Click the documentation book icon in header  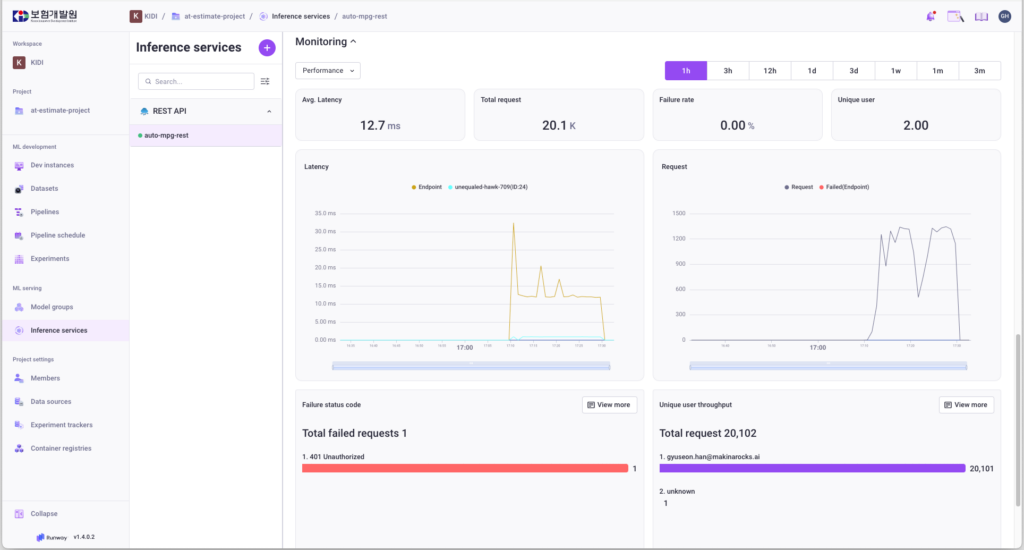(x=981, y=16)
